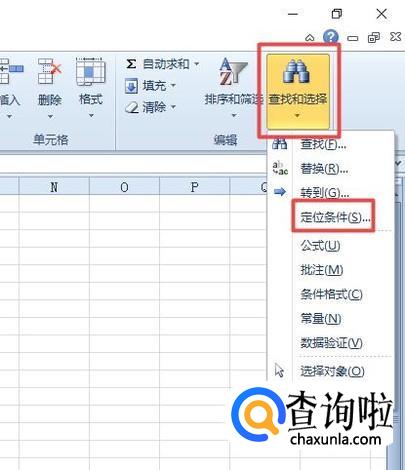Click the Delete cells icon

point(50,71)
